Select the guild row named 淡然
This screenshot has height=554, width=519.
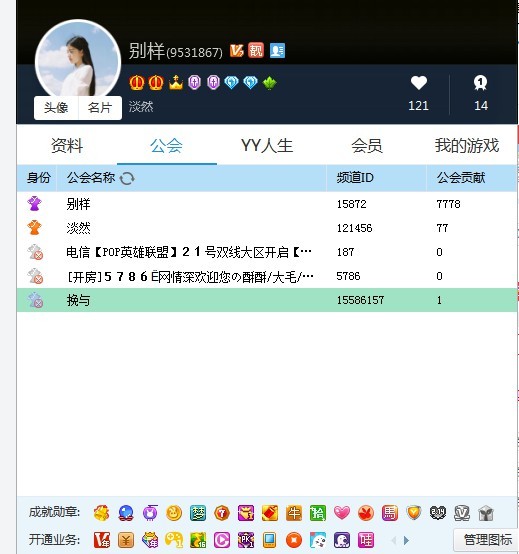[267, 228]
